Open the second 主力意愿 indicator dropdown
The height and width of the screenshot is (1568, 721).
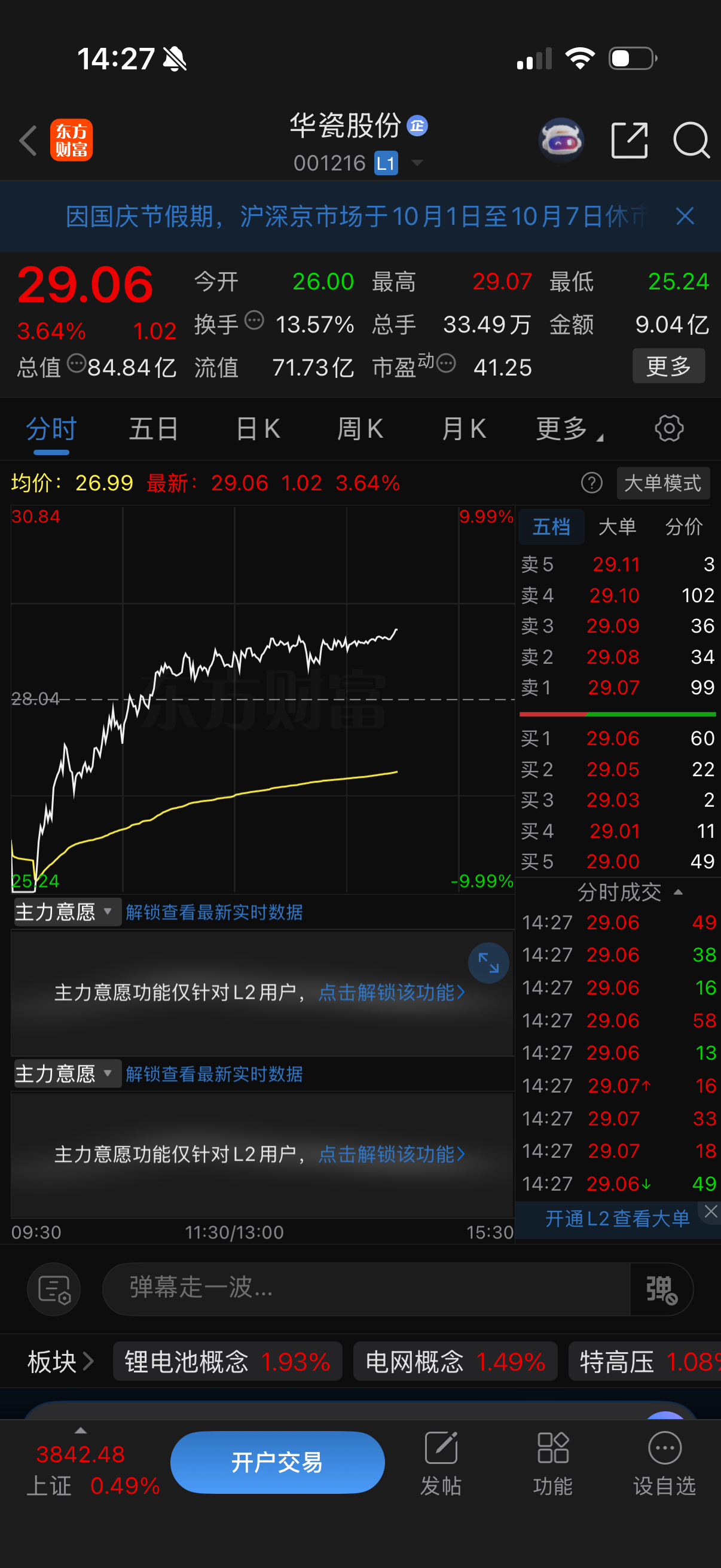(x=67, y=1074)
